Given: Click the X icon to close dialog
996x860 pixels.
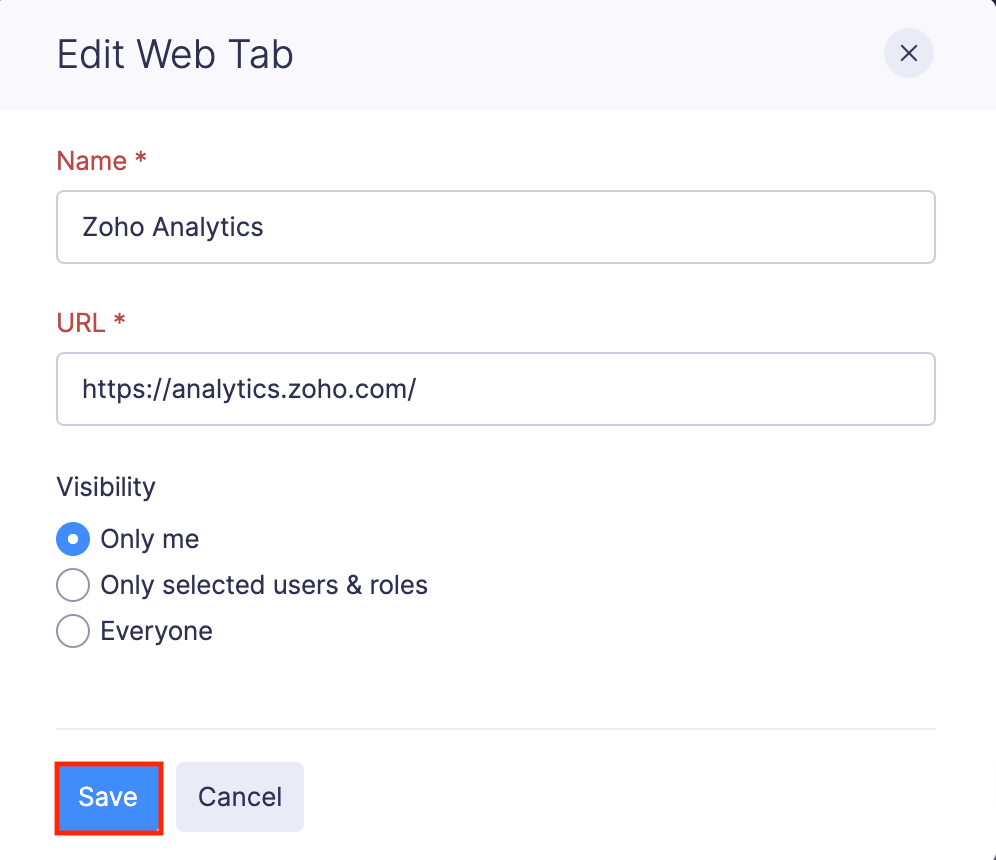Looking at the screenshot, I should point(908,53).
